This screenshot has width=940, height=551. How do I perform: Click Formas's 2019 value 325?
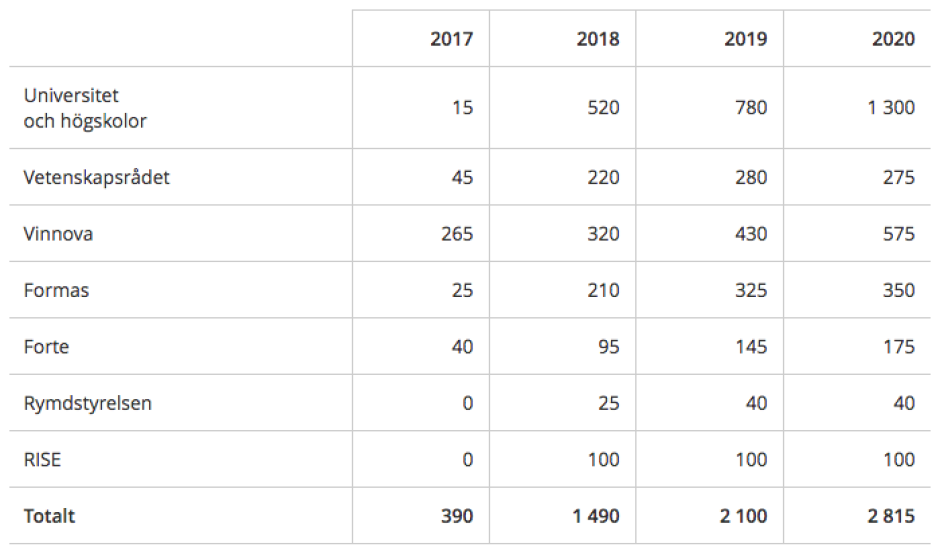pos(751,291)
